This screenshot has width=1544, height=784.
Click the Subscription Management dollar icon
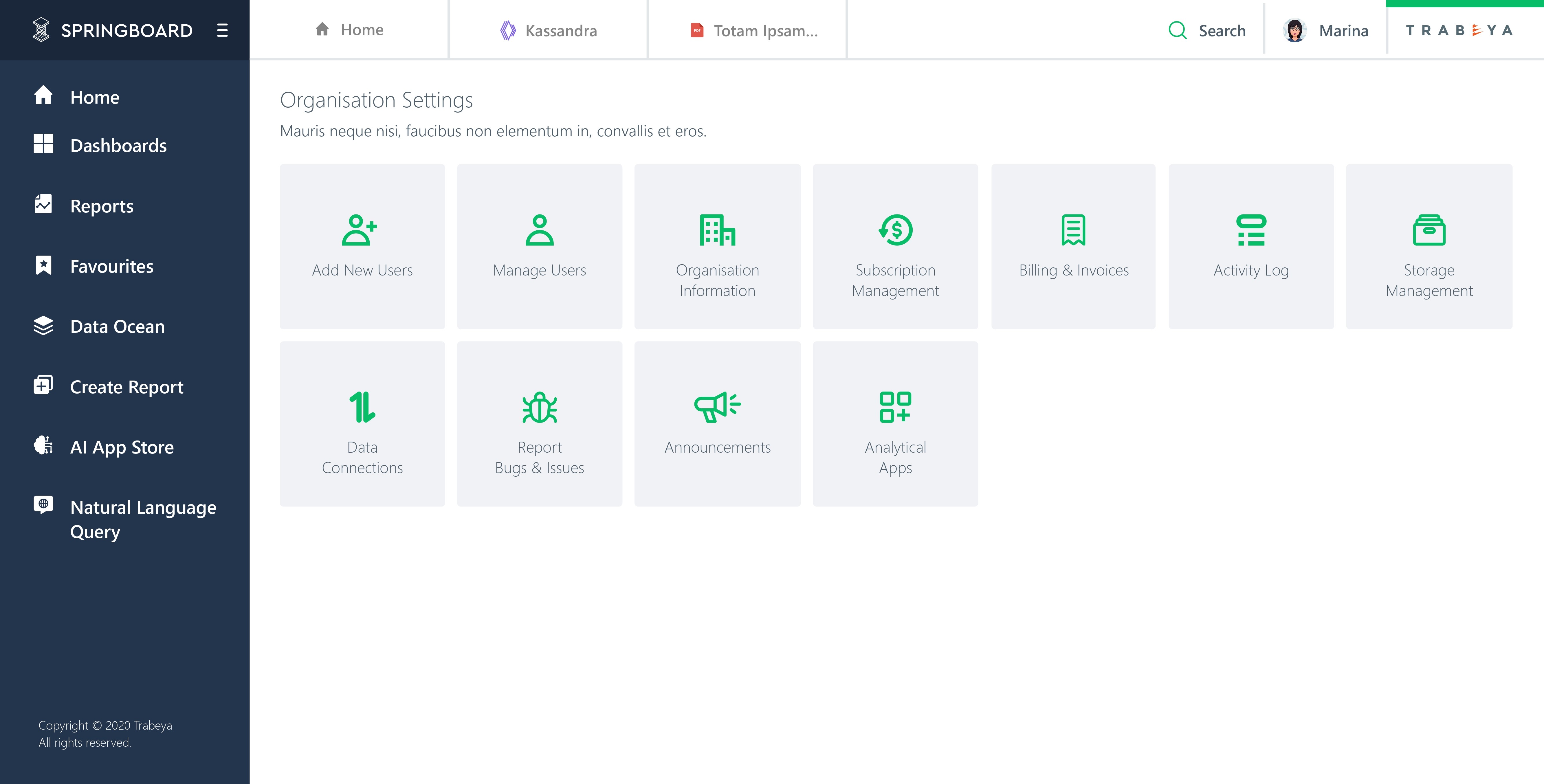(x=896, y=230)
